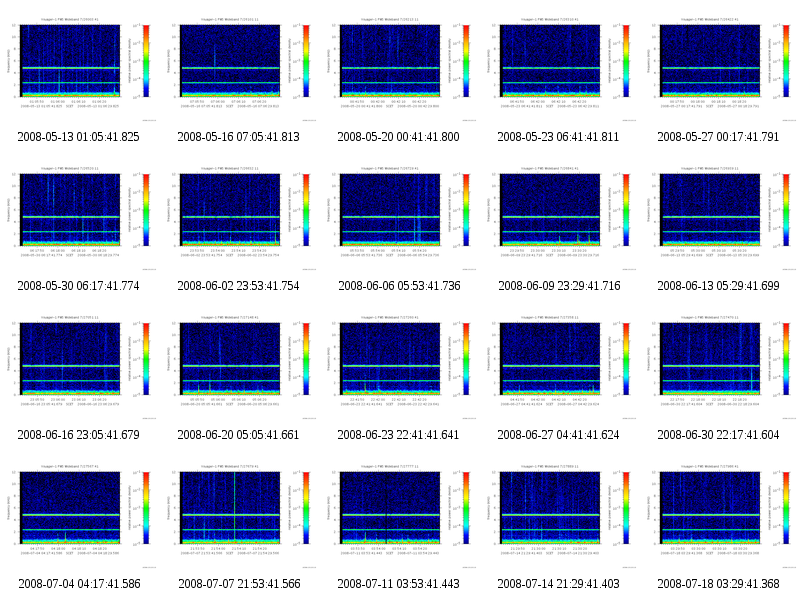Click the caption 2008-06-09 23:29:41.716
The height and width of the screenshot is (596, 800).
pos(559,286)
